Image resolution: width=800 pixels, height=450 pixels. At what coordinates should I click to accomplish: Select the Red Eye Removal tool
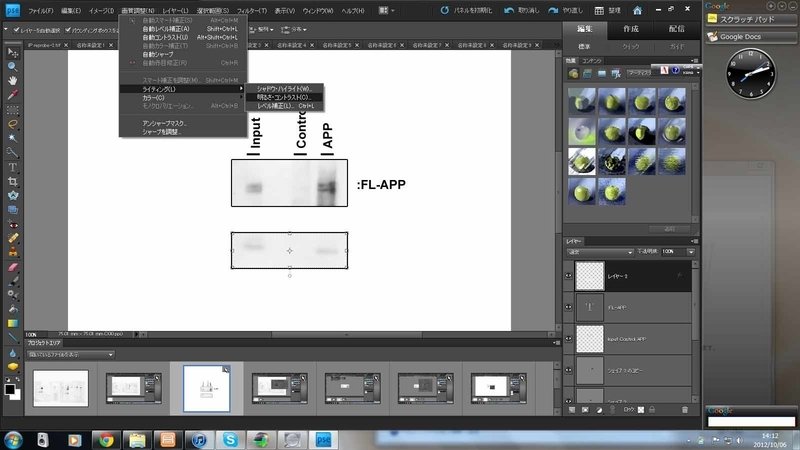pyautogui.click(x=13, y=224)
